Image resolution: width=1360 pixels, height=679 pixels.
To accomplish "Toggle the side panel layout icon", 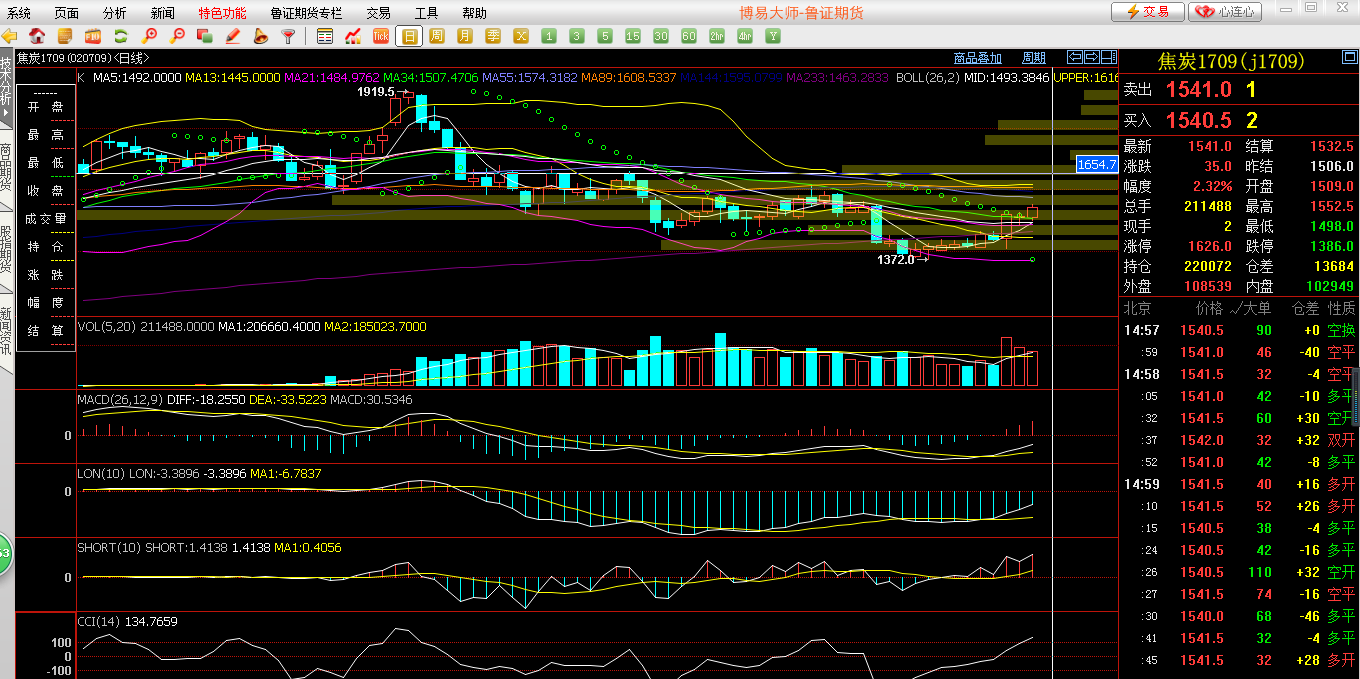I will point(1110,57).
